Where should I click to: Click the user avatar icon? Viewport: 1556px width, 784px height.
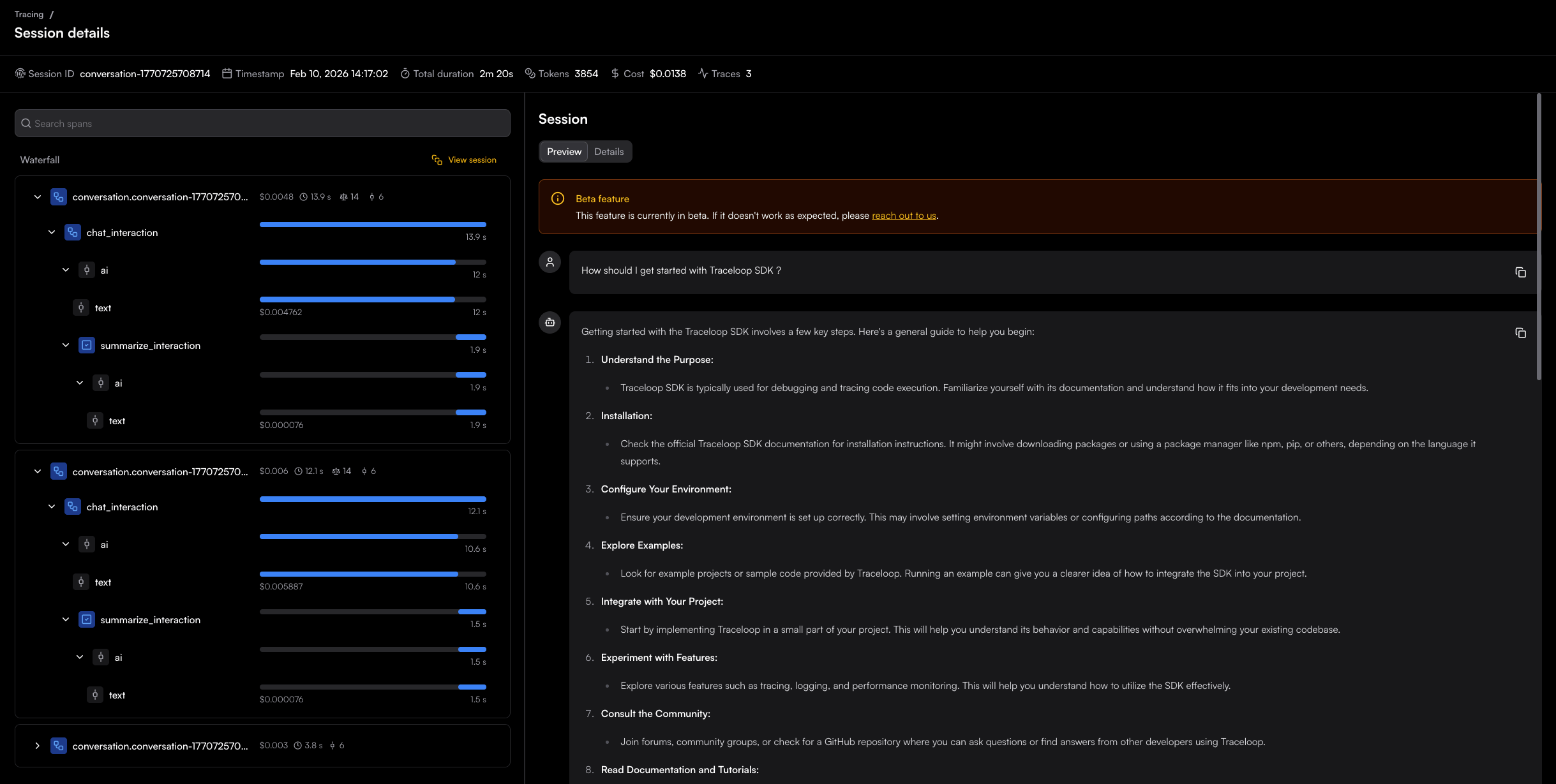(550, 262)
